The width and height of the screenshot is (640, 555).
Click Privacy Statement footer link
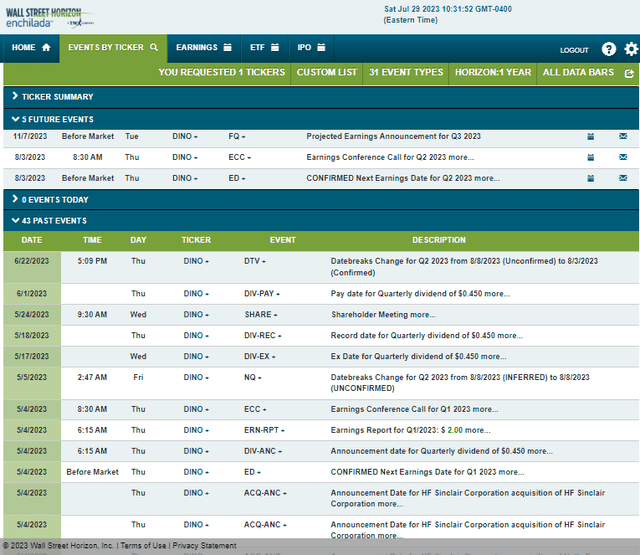(x=204, y=546)
